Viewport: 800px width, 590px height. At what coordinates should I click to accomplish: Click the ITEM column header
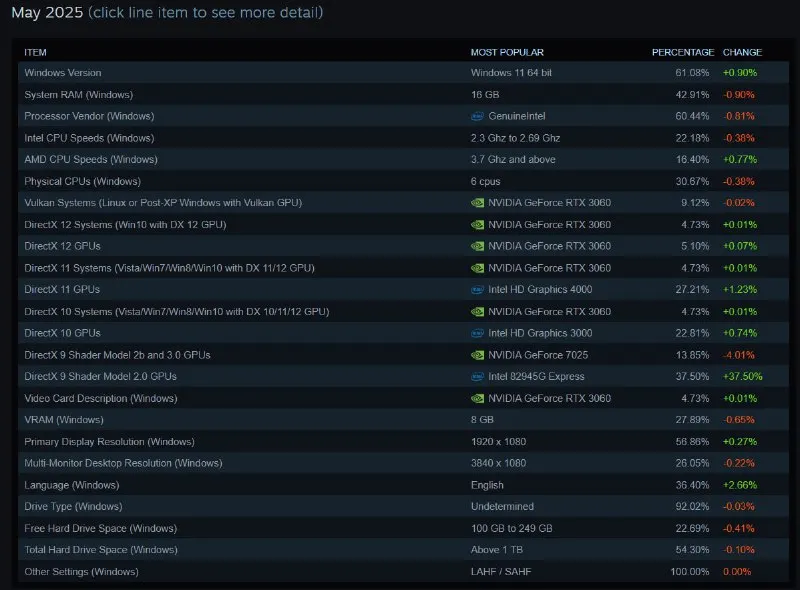coord(35,53)
